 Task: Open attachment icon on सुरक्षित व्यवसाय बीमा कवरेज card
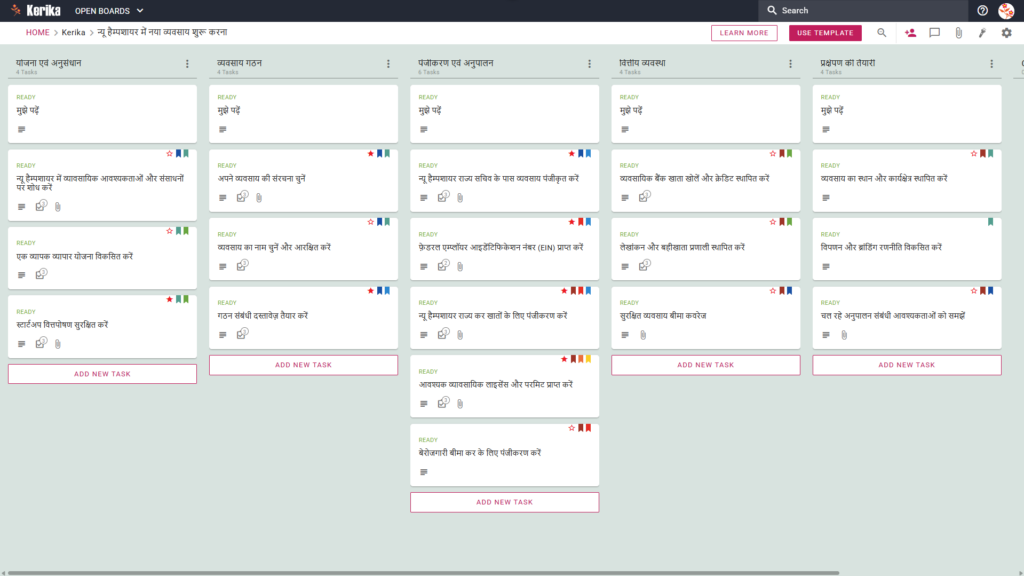tap(643, 335)
